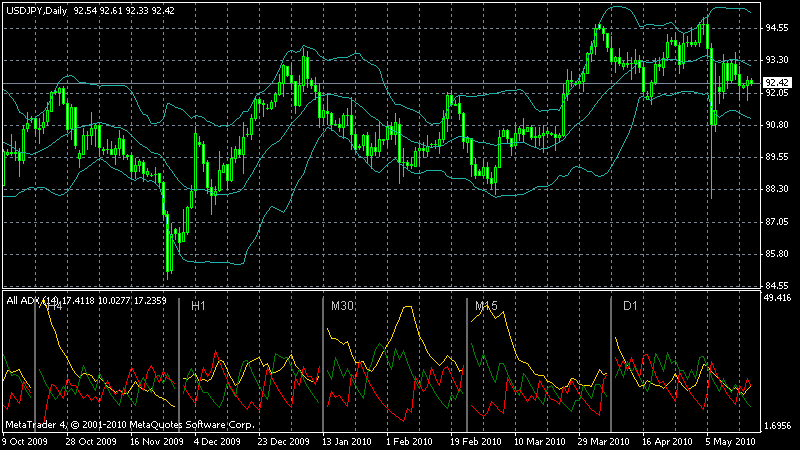800x450 pixels.
Task: Click the 49.416 indicator scale maximum
Action: click(778, 298)
